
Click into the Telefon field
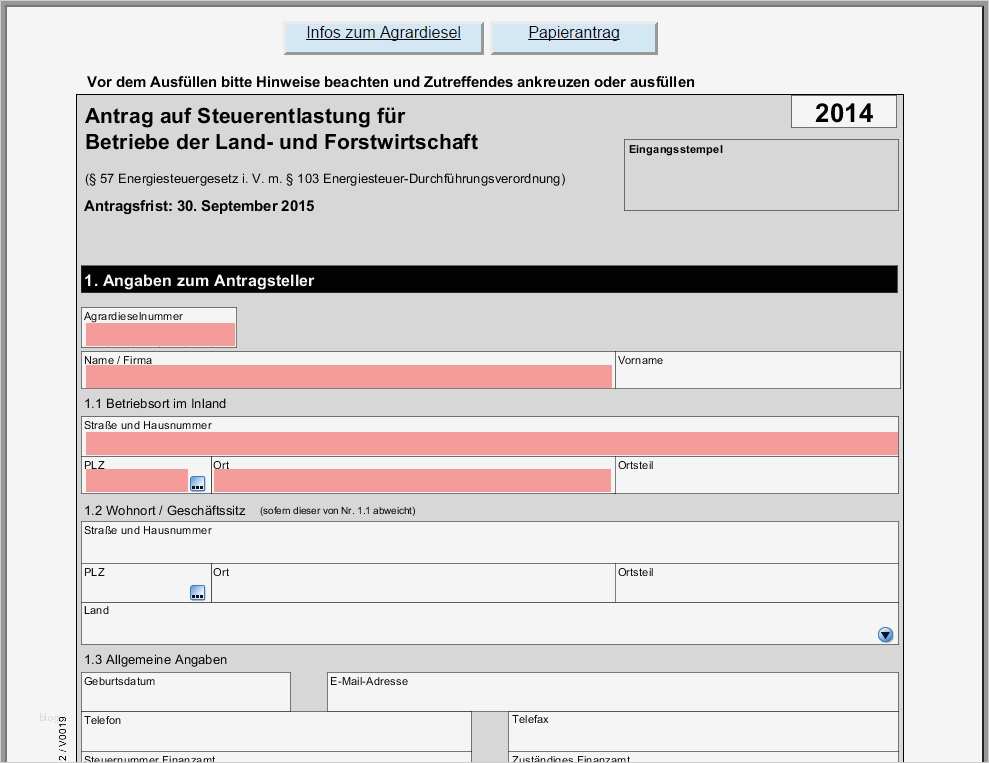[x=275, y=737]
